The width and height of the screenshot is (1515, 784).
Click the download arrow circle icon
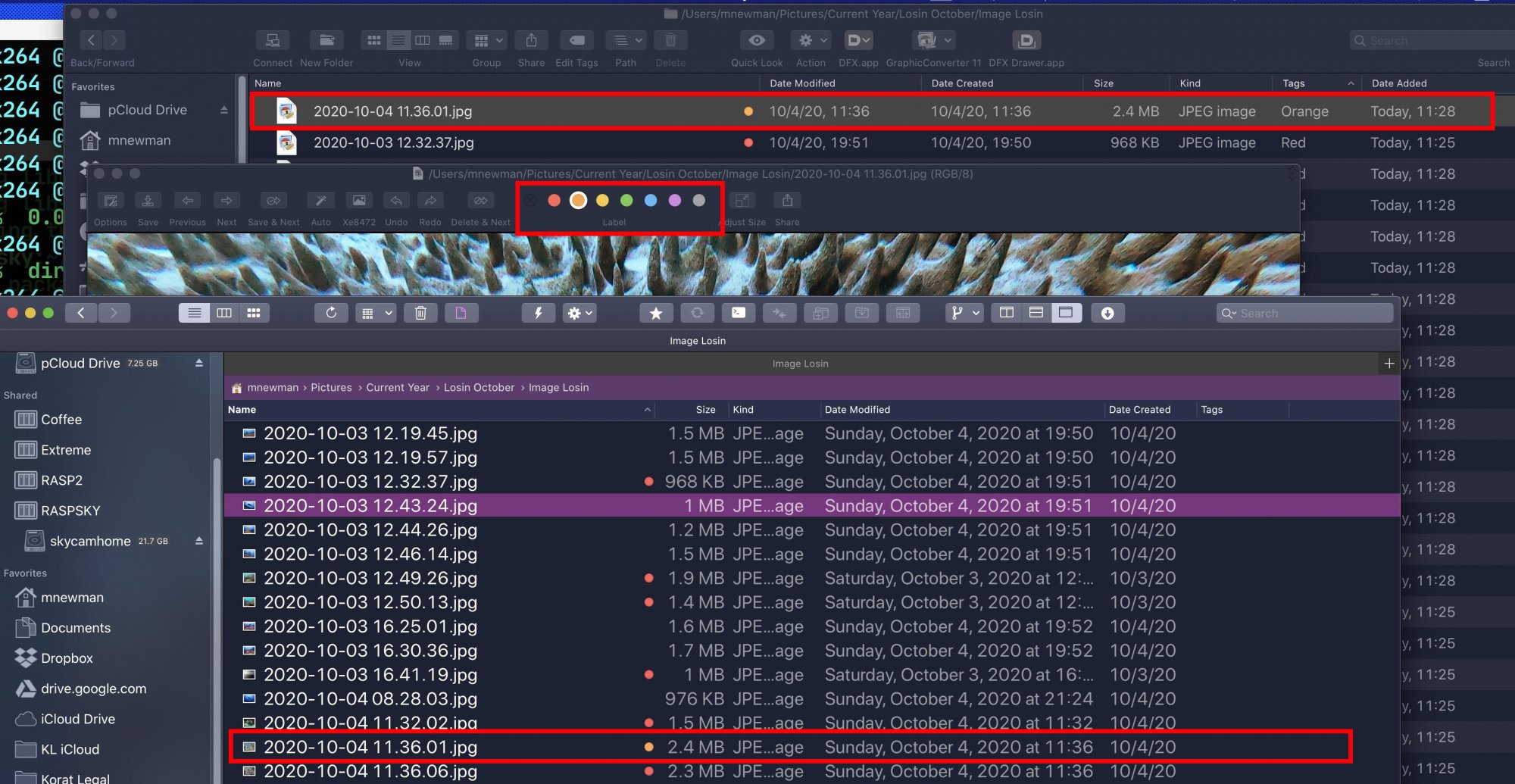coord(1107,313)
